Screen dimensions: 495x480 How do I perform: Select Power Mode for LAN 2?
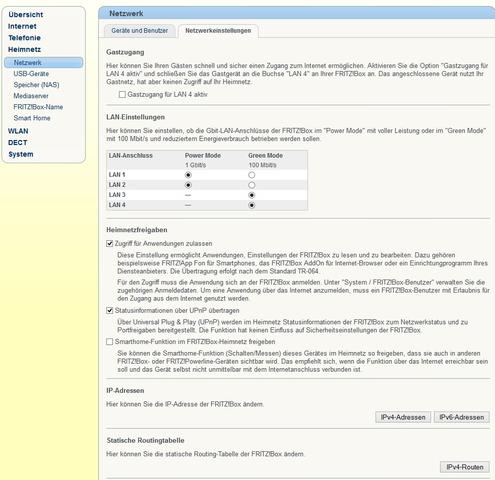pyautogui.click(x=188, y=185)
